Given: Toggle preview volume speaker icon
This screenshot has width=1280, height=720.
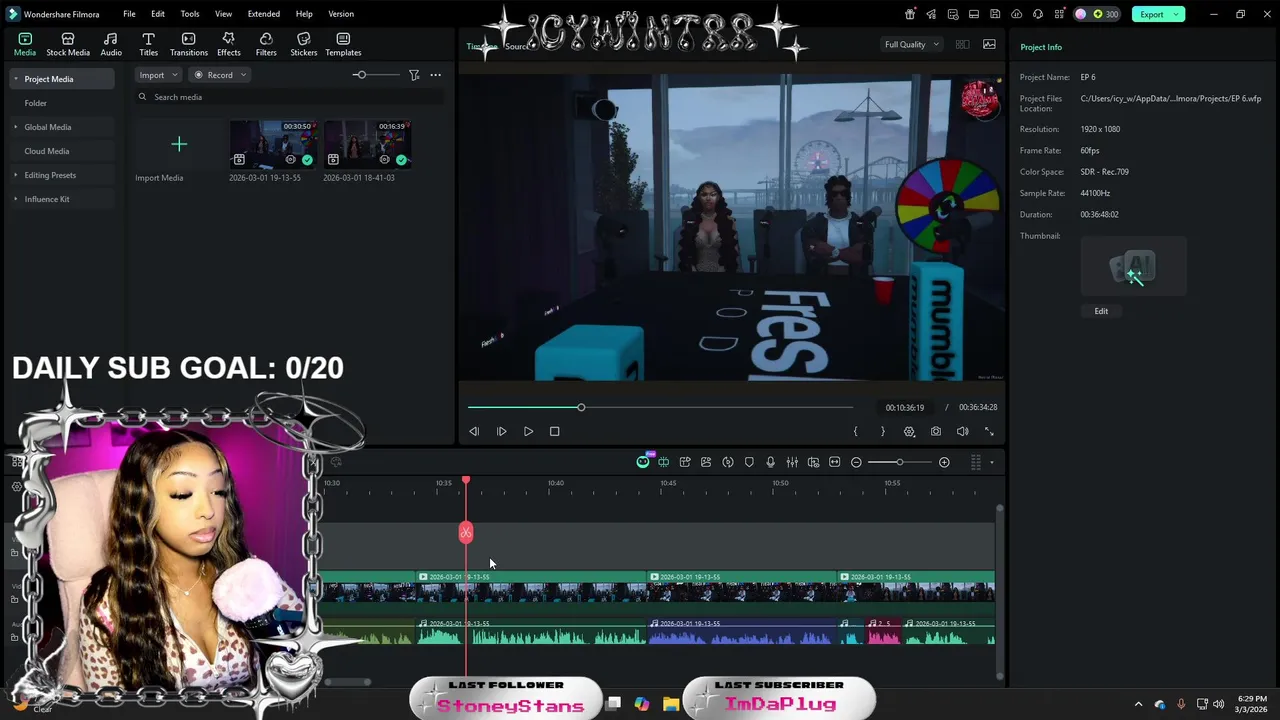Looking at the screenshot, I should [x=962, y=431].
